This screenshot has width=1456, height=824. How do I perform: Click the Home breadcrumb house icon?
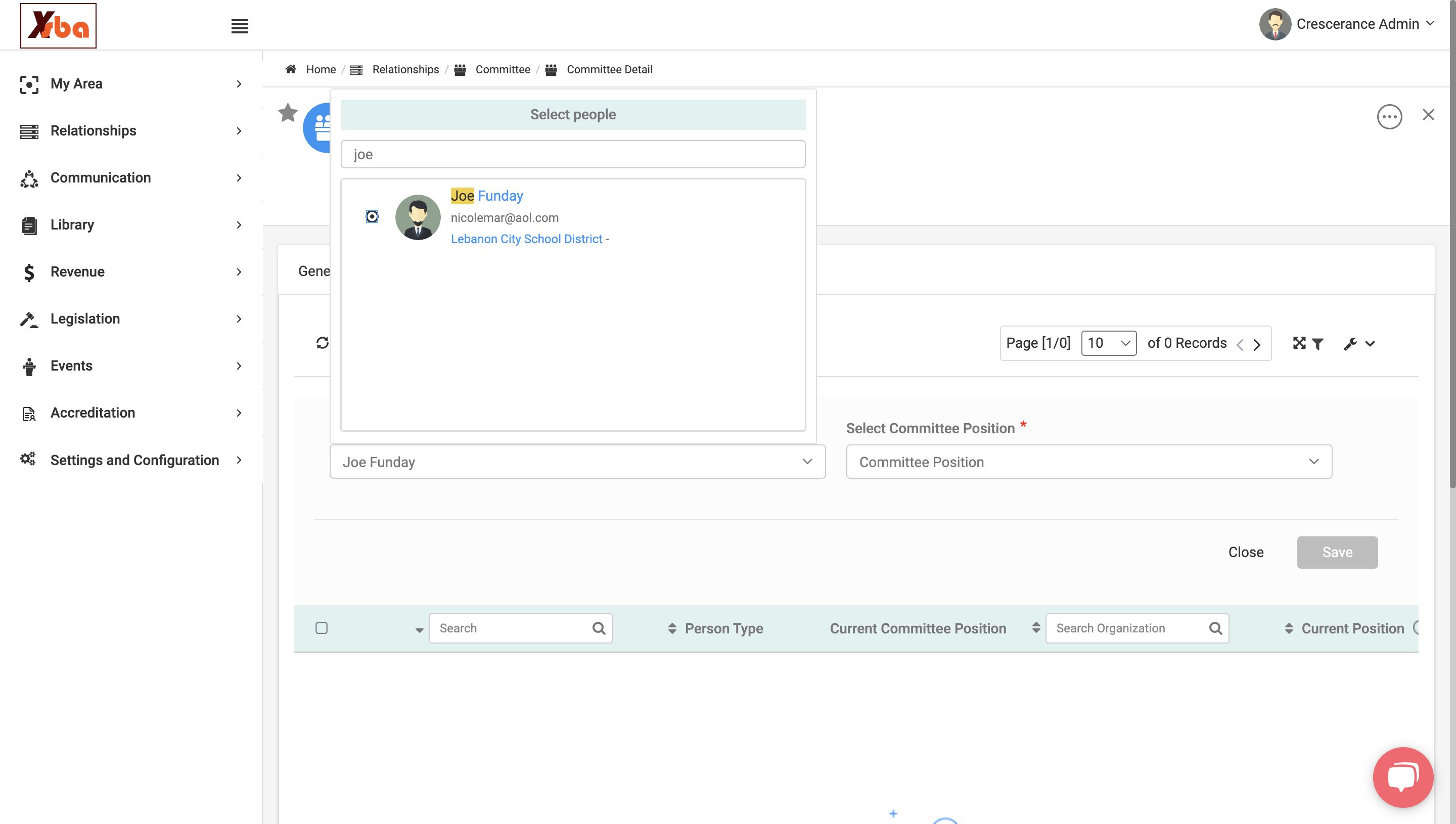coord(291,69)
